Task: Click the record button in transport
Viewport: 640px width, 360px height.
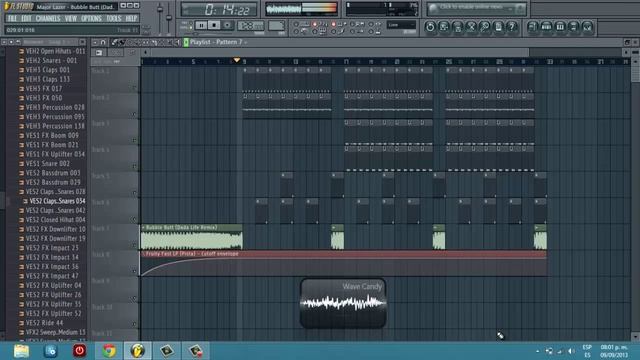Action: [227, 25]
